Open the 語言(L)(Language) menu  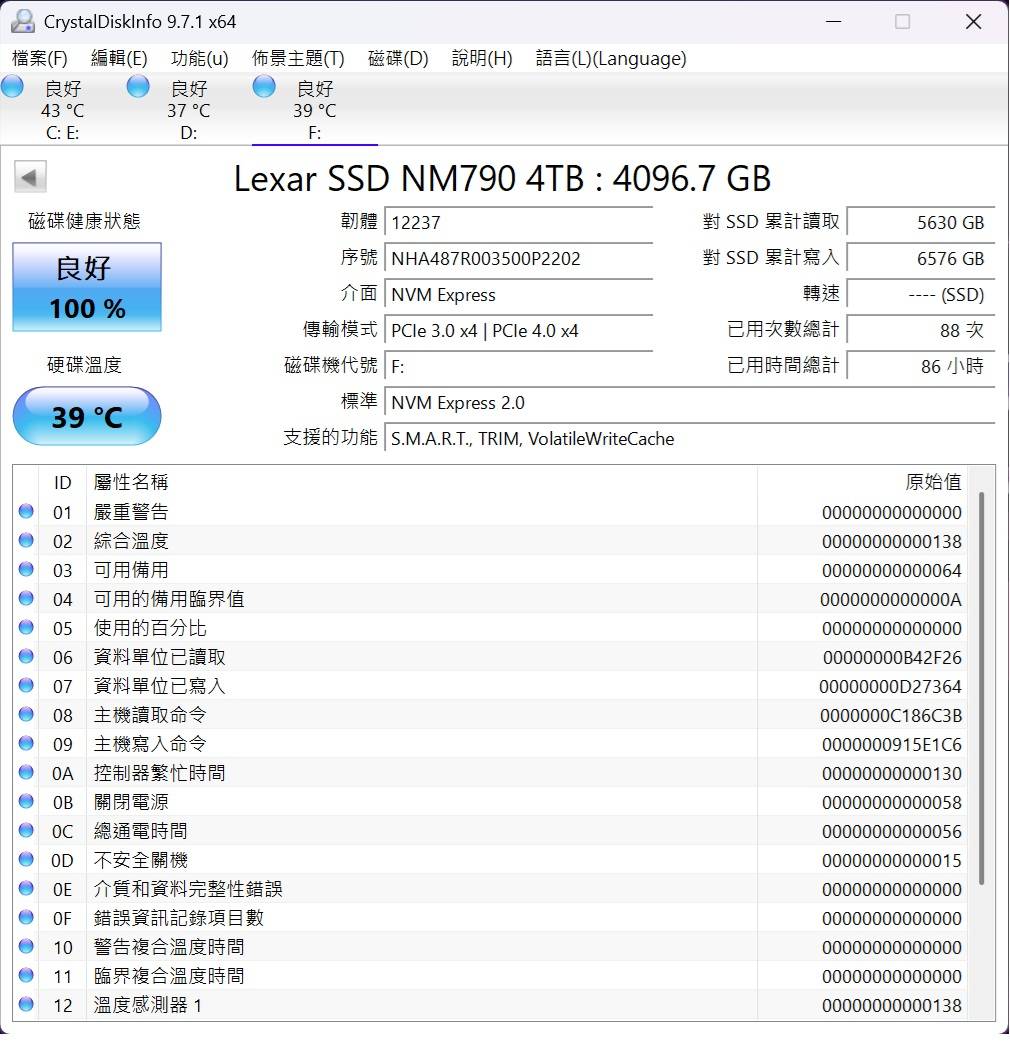tap(610, 59)
